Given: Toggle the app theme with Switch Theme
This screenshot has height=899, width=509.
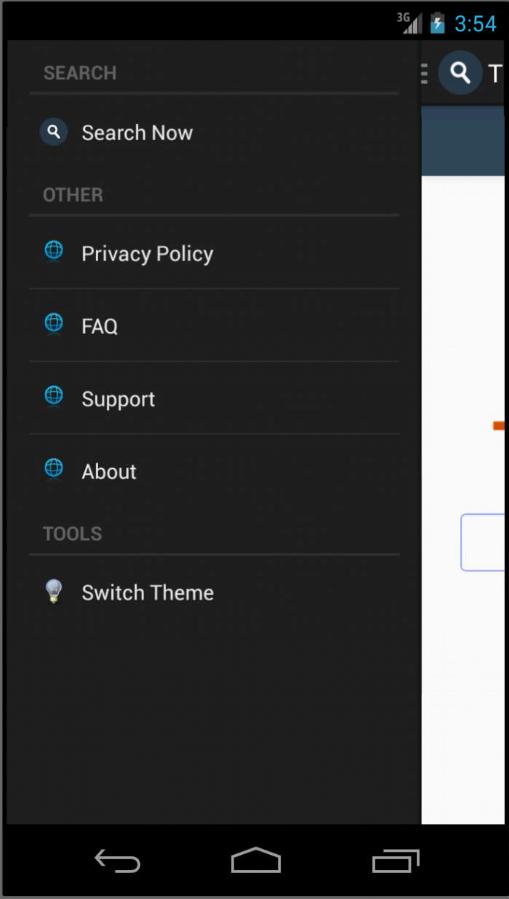Looking at the screenshot, I should click(x=214, y=592).
